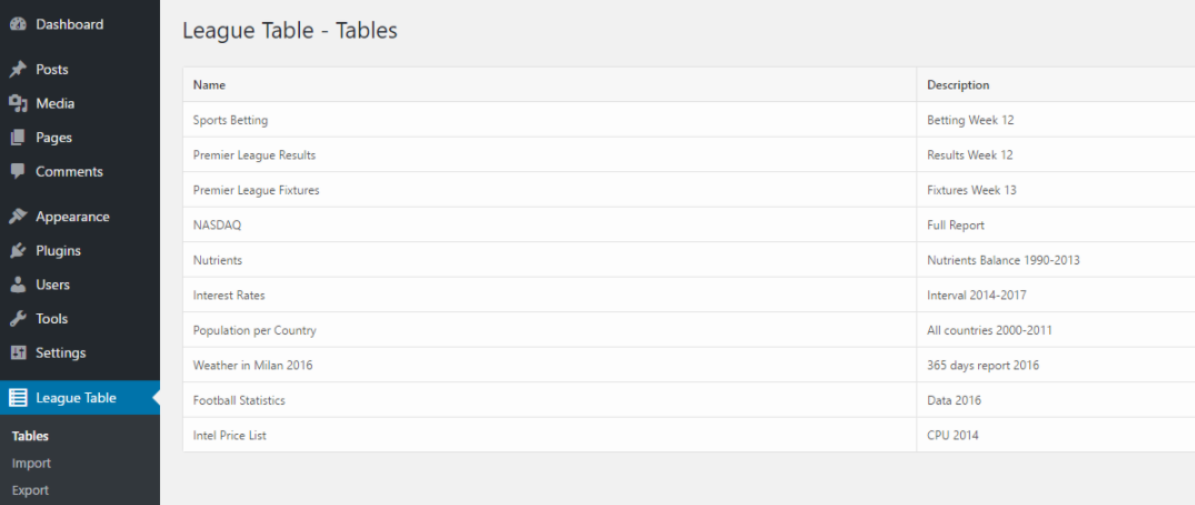Image resolution: width=1195 pixels, height=505 pixels.
Task: Select the Premier League Results table
Action: coord(254,155)
